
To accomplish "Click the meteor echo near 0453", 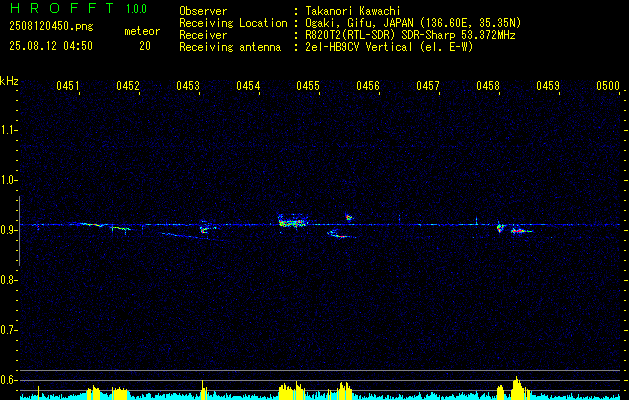I will [x=206, y=228].
